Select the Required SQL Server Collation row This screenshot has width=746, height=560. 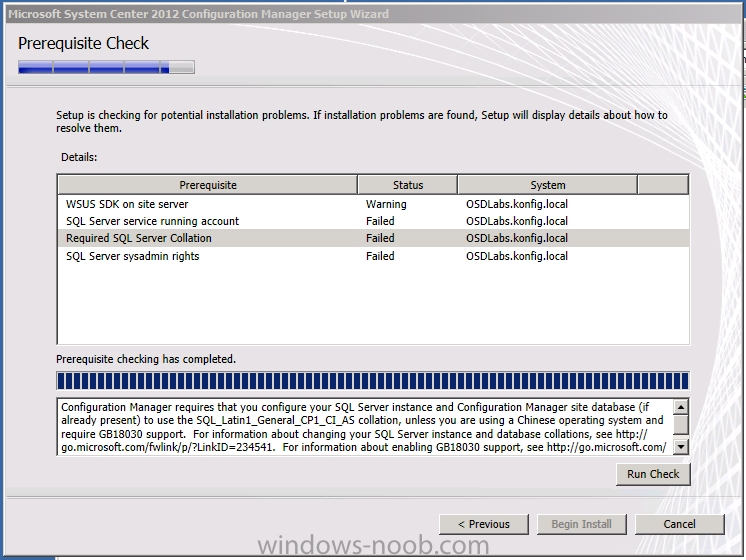[x=373, y=238]
